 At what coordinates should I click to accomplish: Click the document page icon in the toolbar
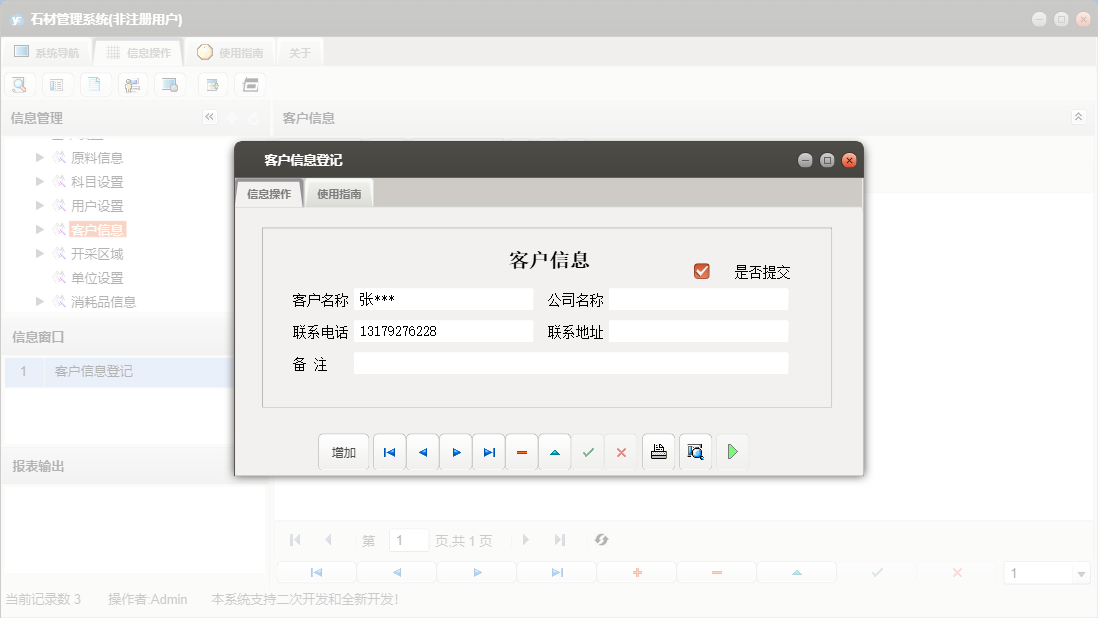click(95, 84)
